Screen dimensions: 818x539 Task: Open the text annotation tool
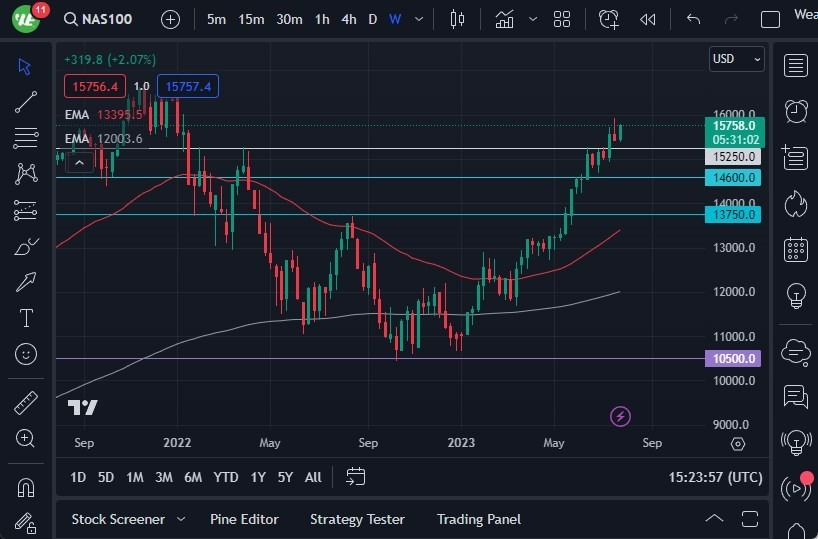(26, 318)
